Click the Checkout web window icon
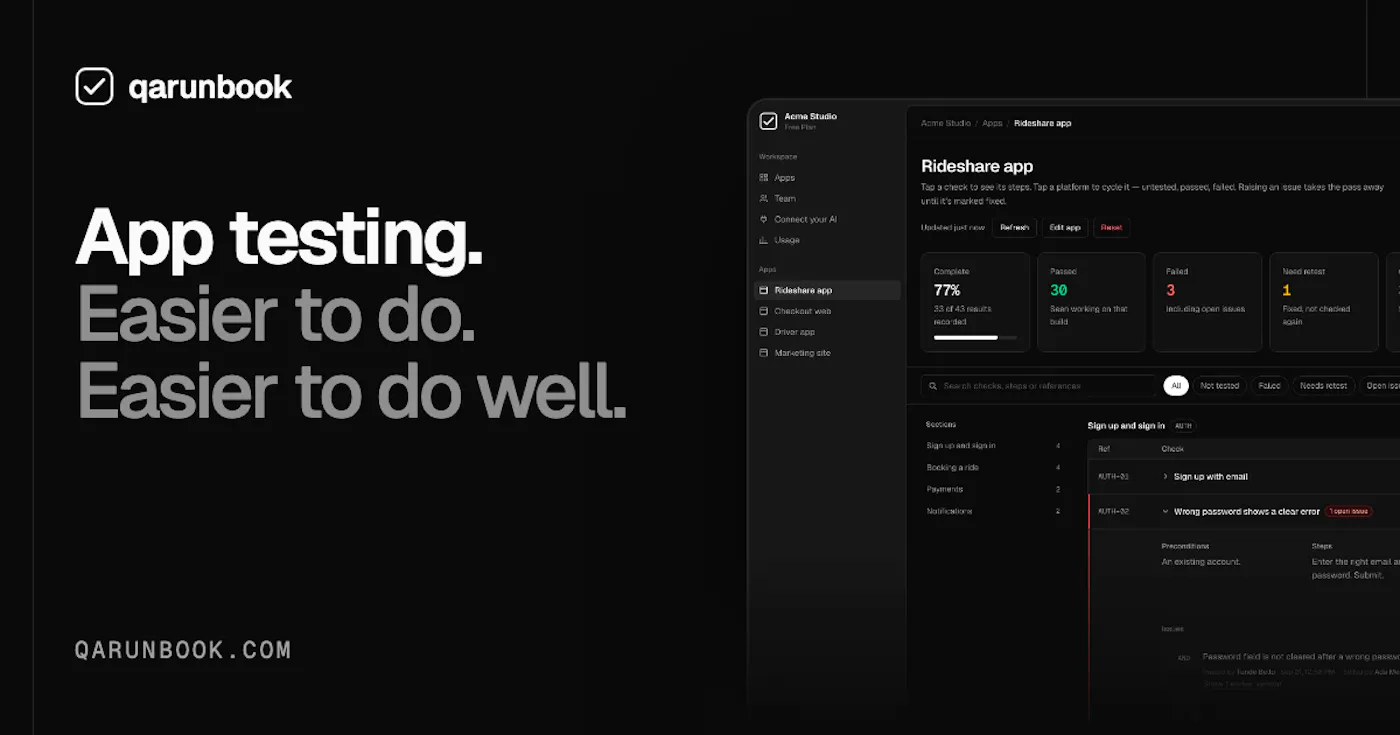This screenshot has height=735, width=1400. pos(764,311)
